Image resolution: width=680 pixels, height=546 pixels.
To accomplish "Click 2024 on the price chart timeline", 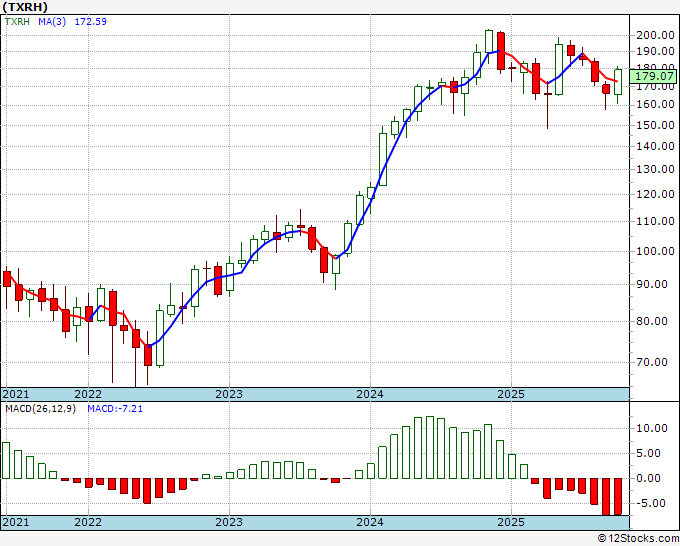I will point(370,394).
